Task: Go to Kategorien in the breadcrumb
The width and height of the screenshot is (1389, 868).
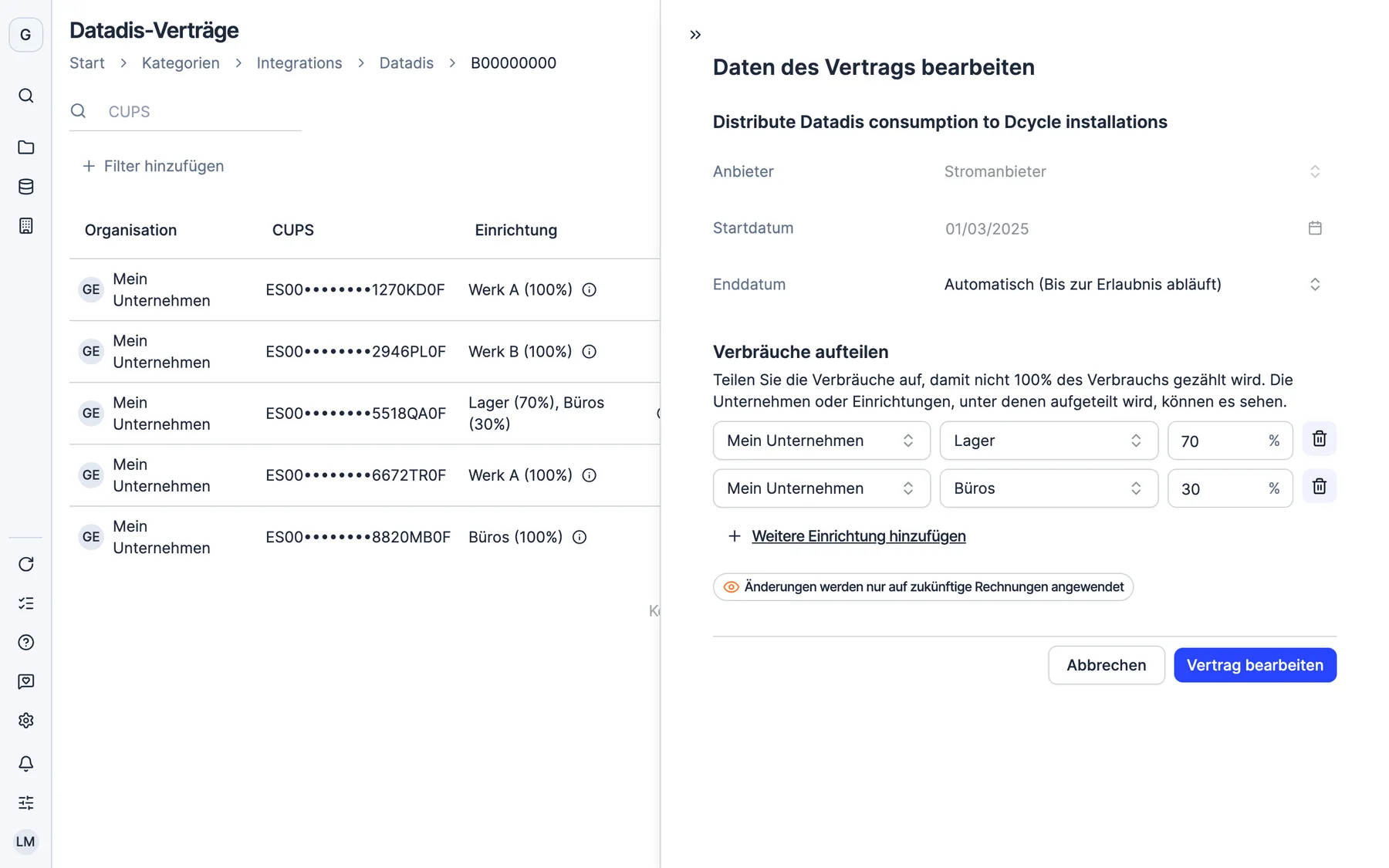Action: coord(181,63)
